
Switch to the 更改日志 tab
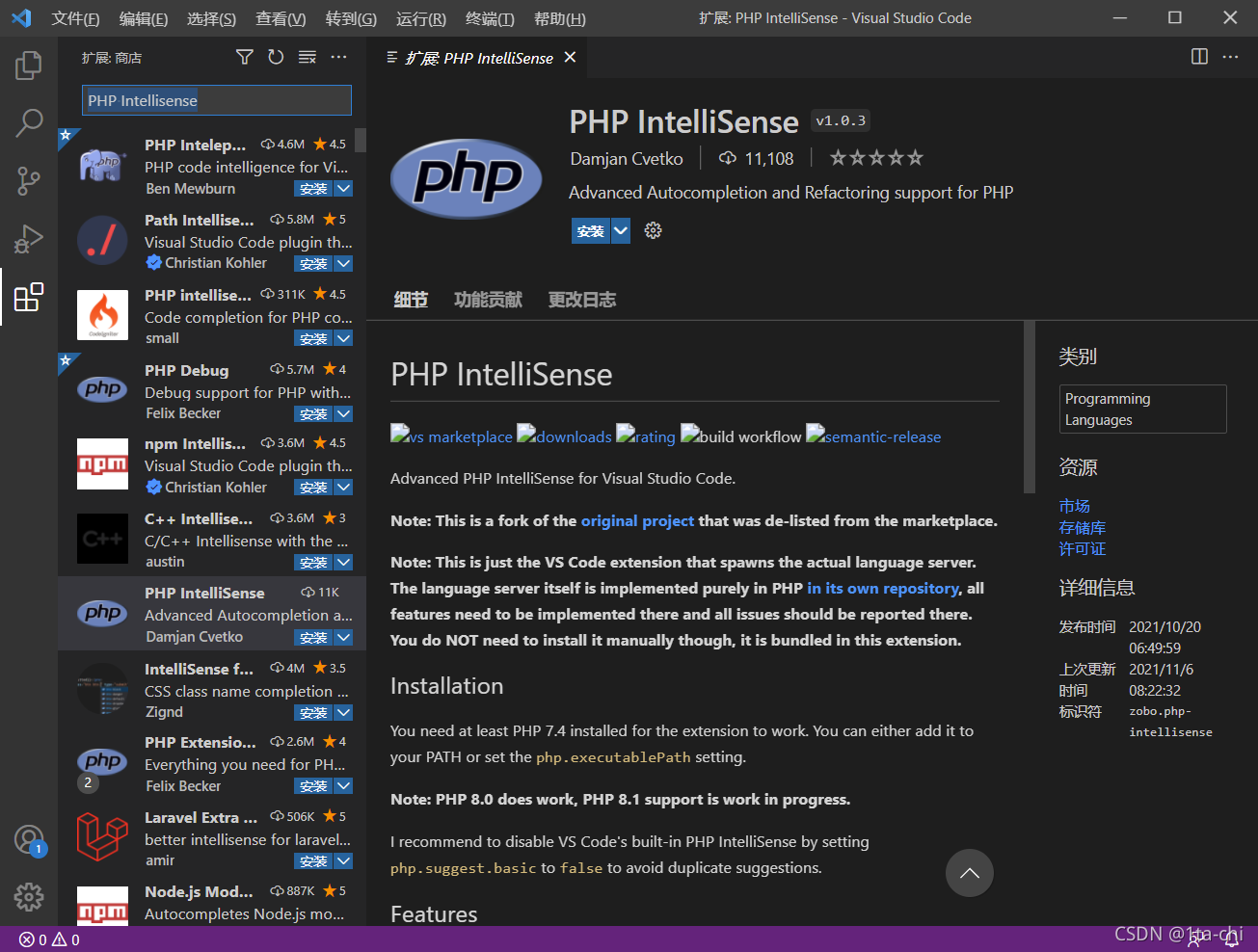click(582, 300)
